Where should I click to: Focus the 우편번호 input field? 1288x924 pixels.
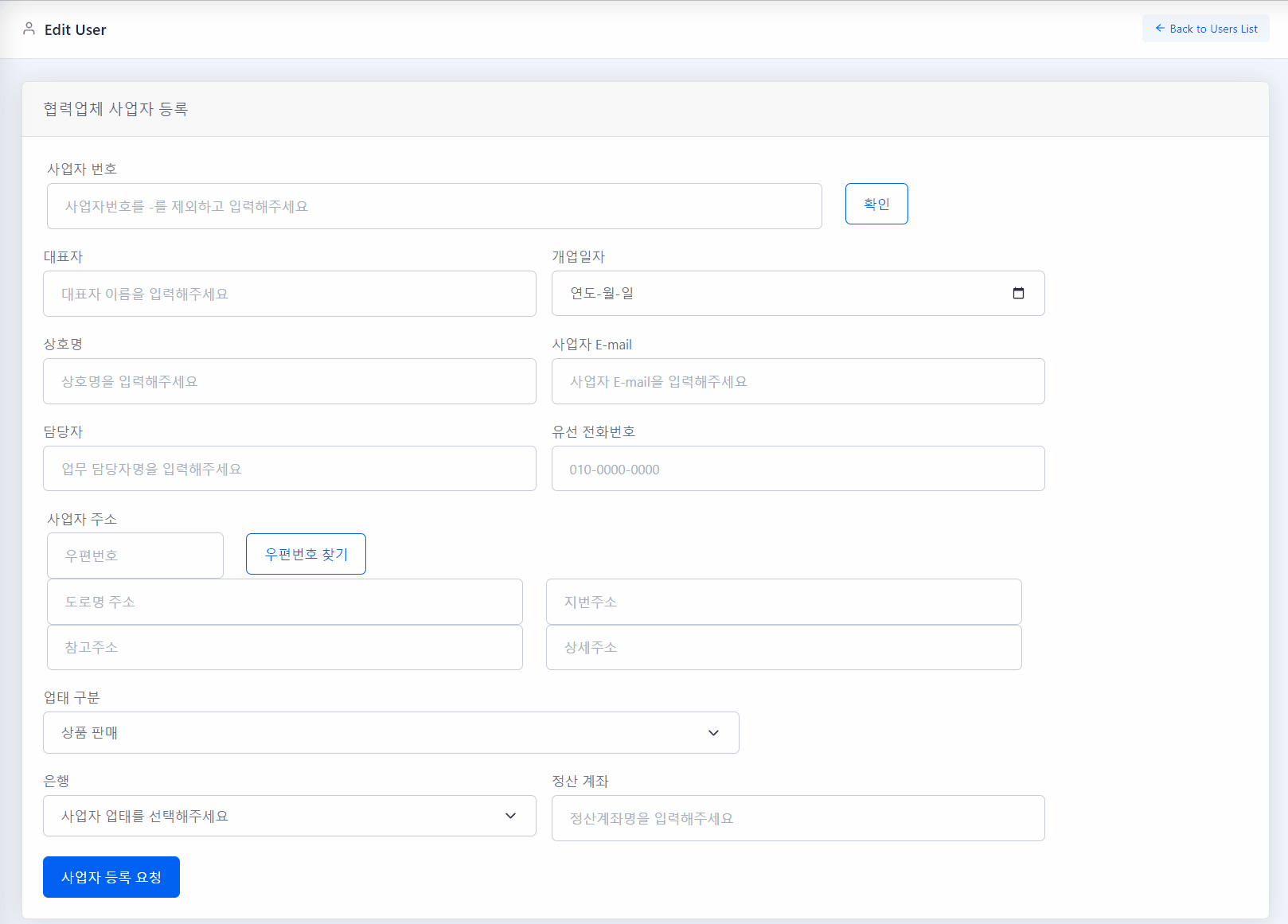135,556
